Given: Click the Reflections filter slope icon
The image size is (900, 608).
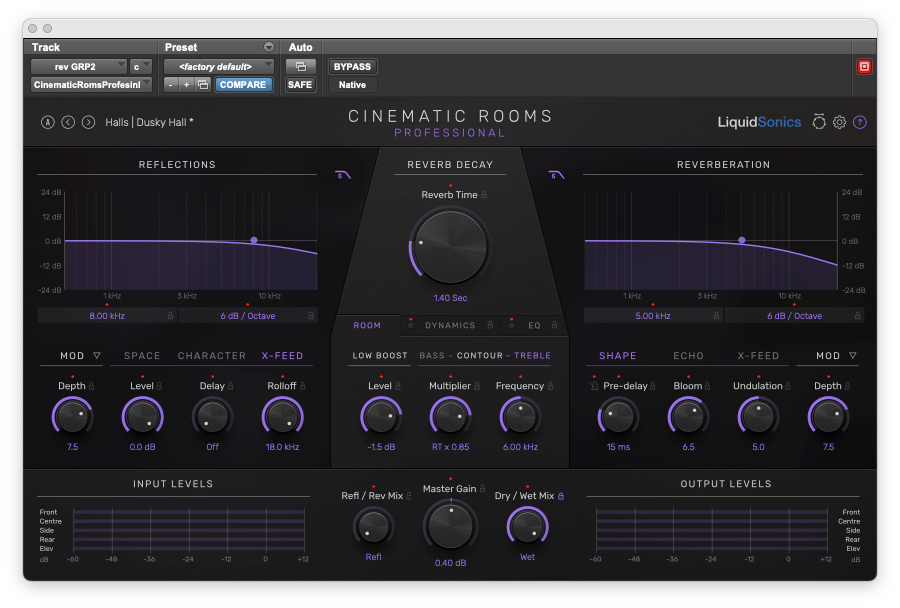Looking at the screenshot, I should (343, 175).
